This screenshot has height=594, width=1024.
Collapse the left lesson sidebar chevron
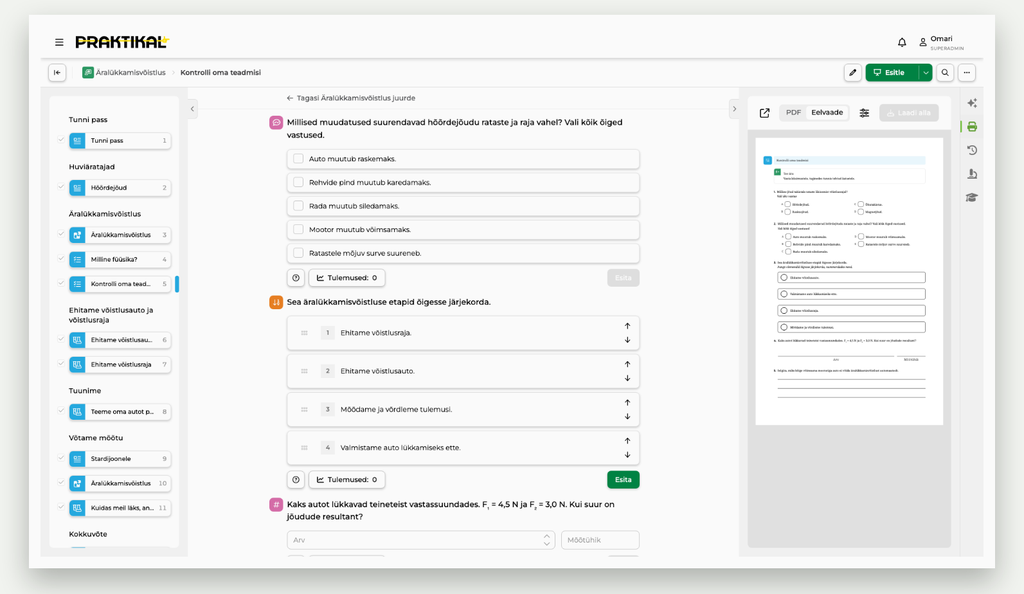pos(192,109)
